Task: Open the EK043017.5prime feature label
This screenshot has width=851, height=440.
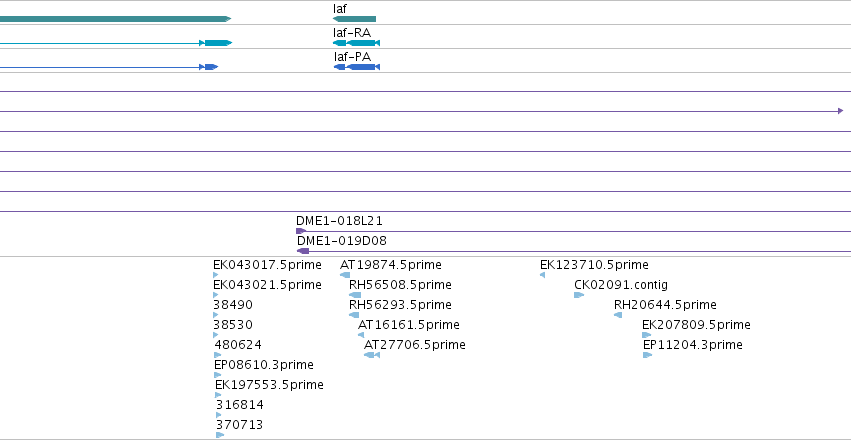Action: (x=267, y=265)
